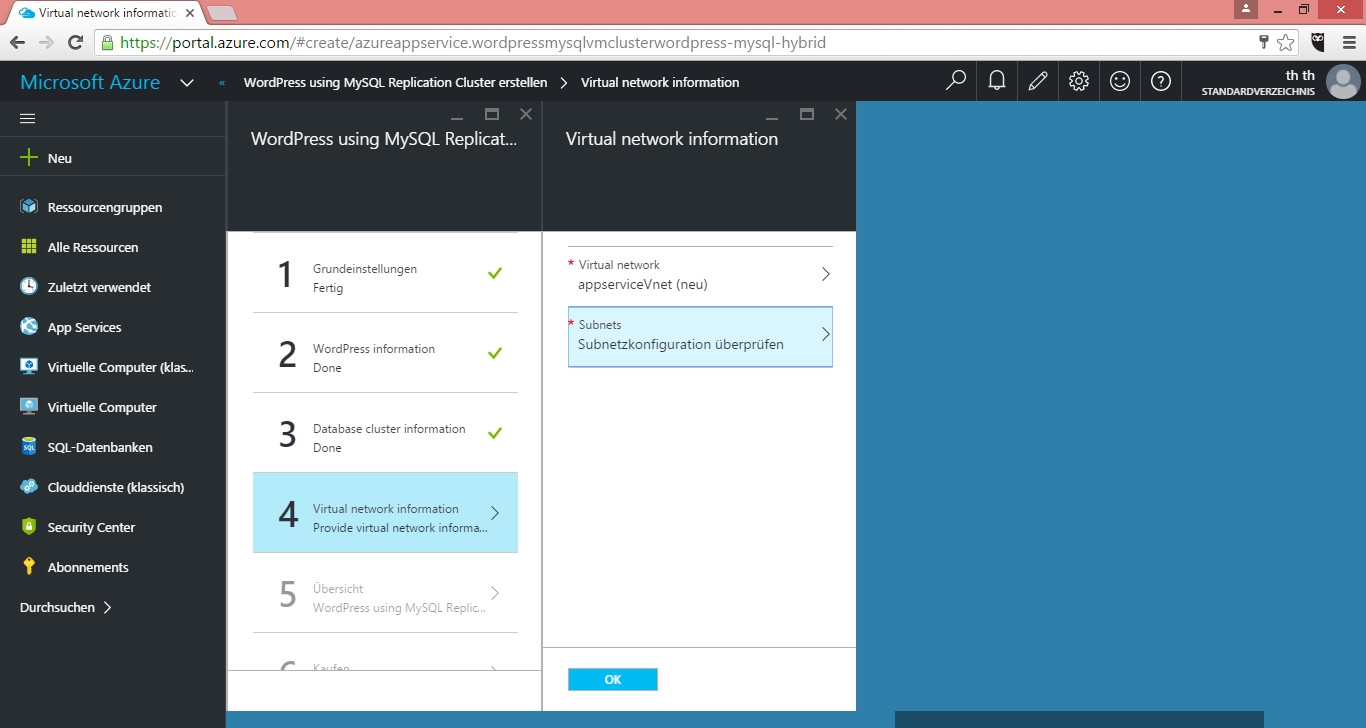Open Ressourcengruppen in the sidebar
The image size is (1366, 728).
pyautogui.click(x=104, y=207)
